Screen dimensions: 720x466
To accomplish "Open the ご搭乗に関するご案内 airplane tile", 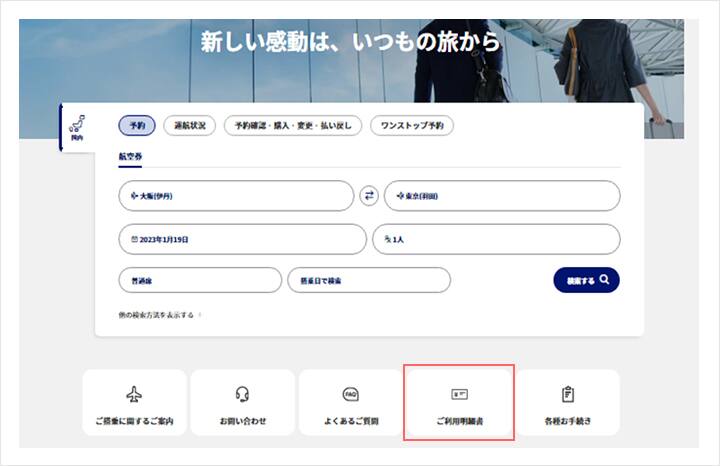I will click(134, 403).
